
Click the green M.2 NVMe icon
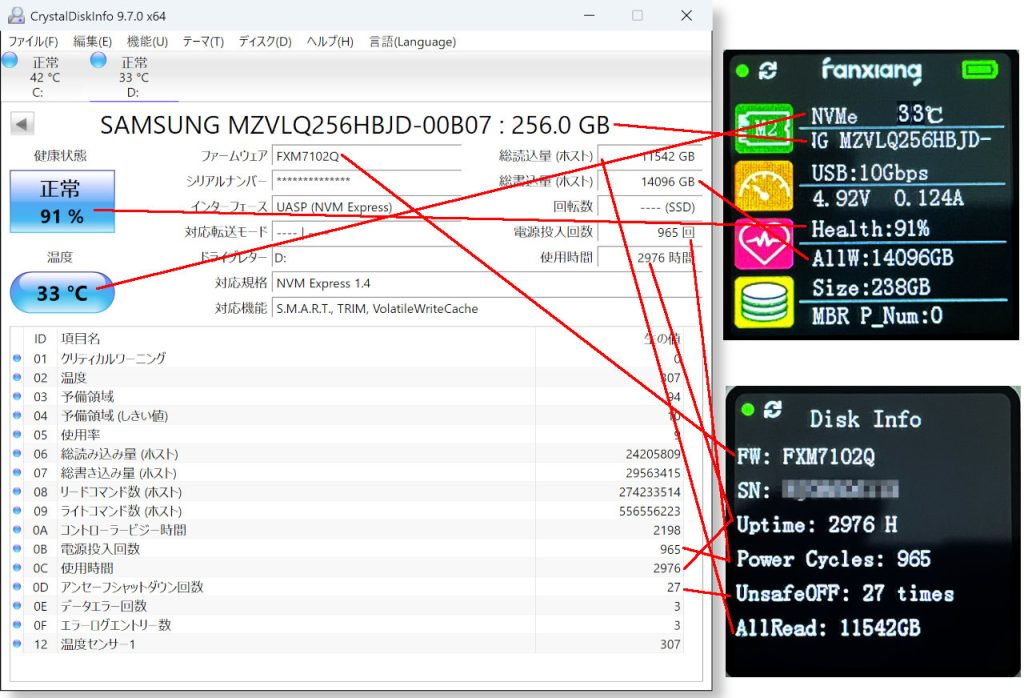point(764,131)
